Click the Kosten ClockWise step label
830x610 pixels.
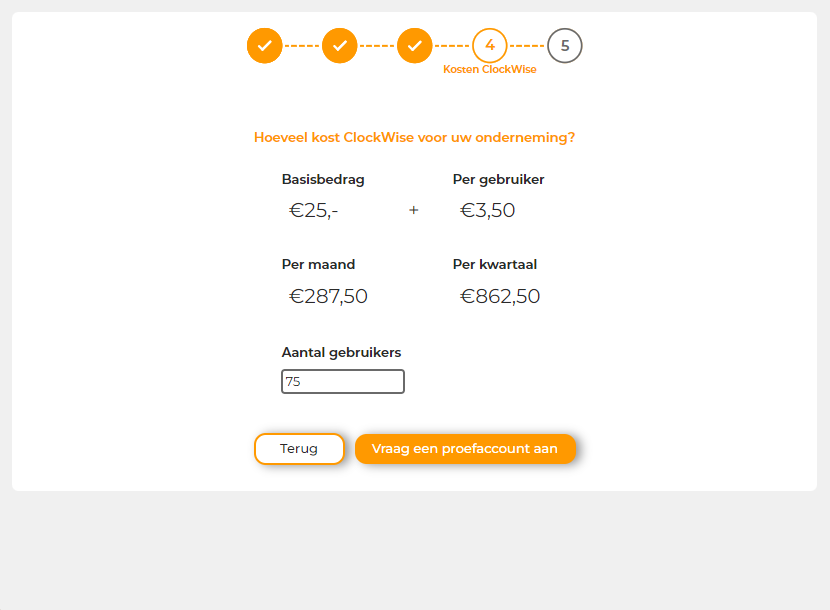coord(490,70)
